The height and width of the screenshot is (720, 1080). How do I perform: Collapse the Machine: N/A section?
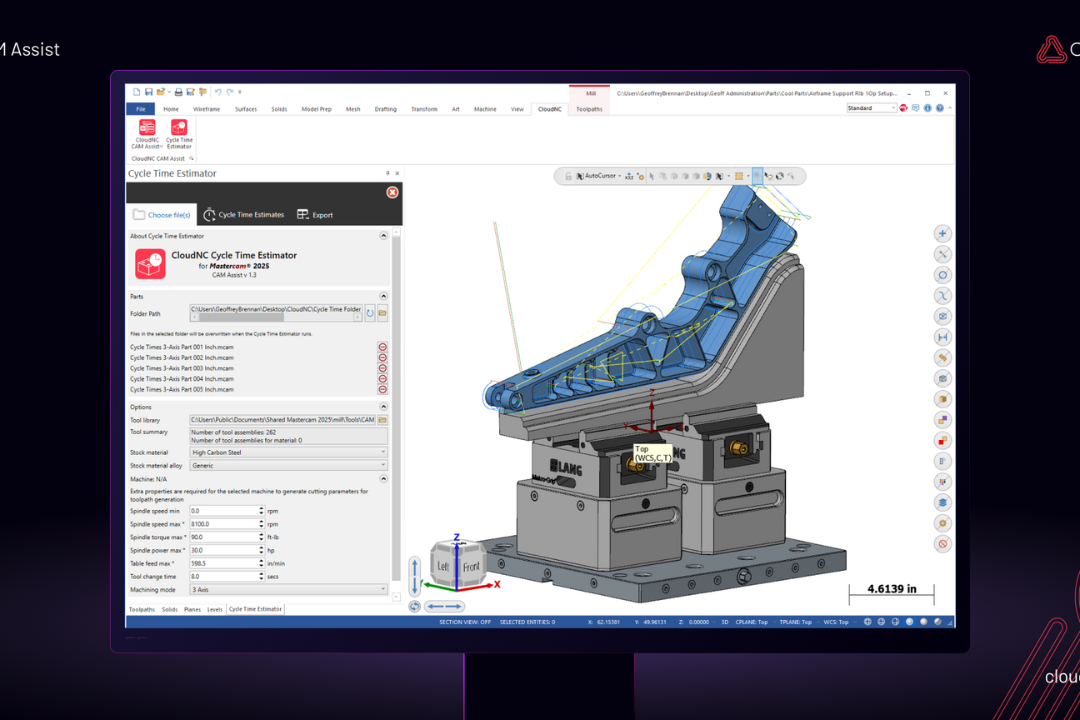pos(383,479)
